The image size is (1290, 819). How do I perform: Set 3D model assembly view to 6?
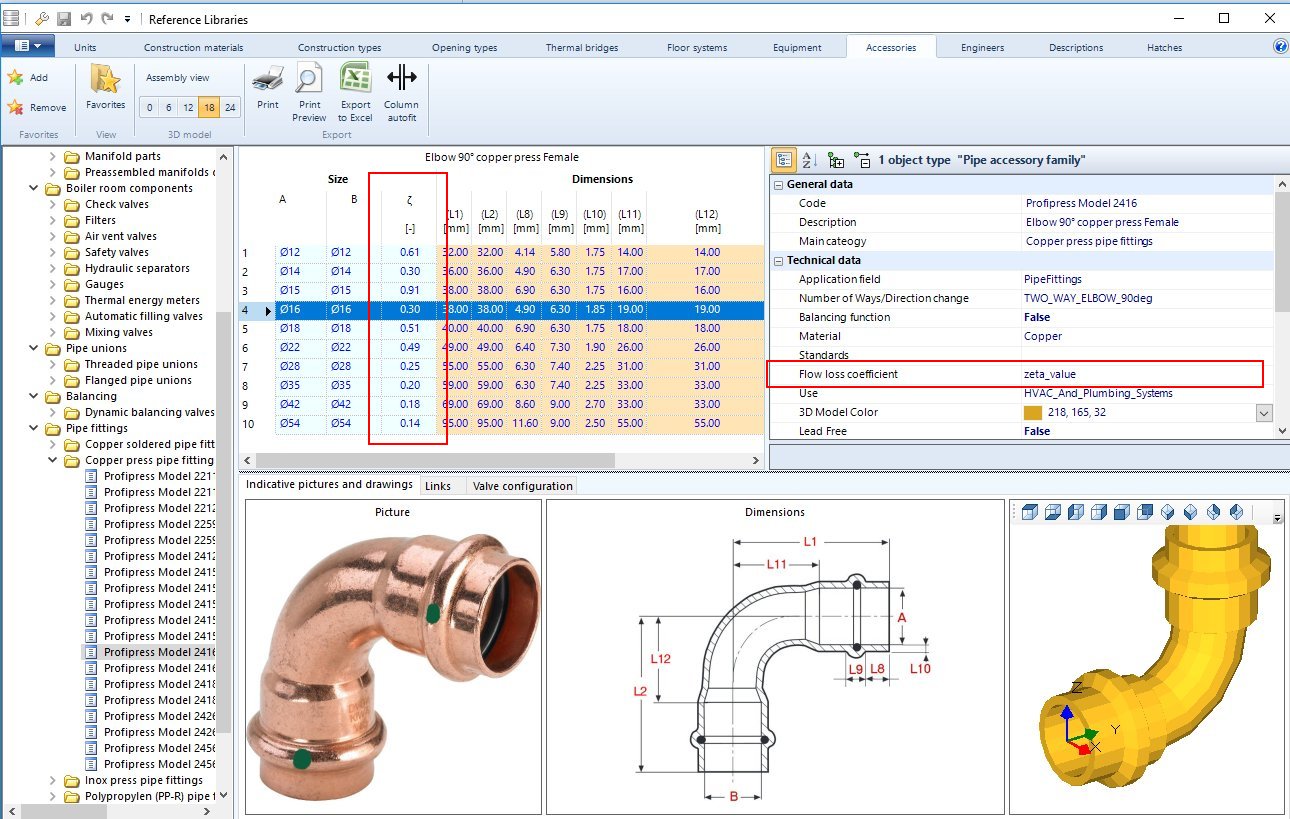coord(169,107)
